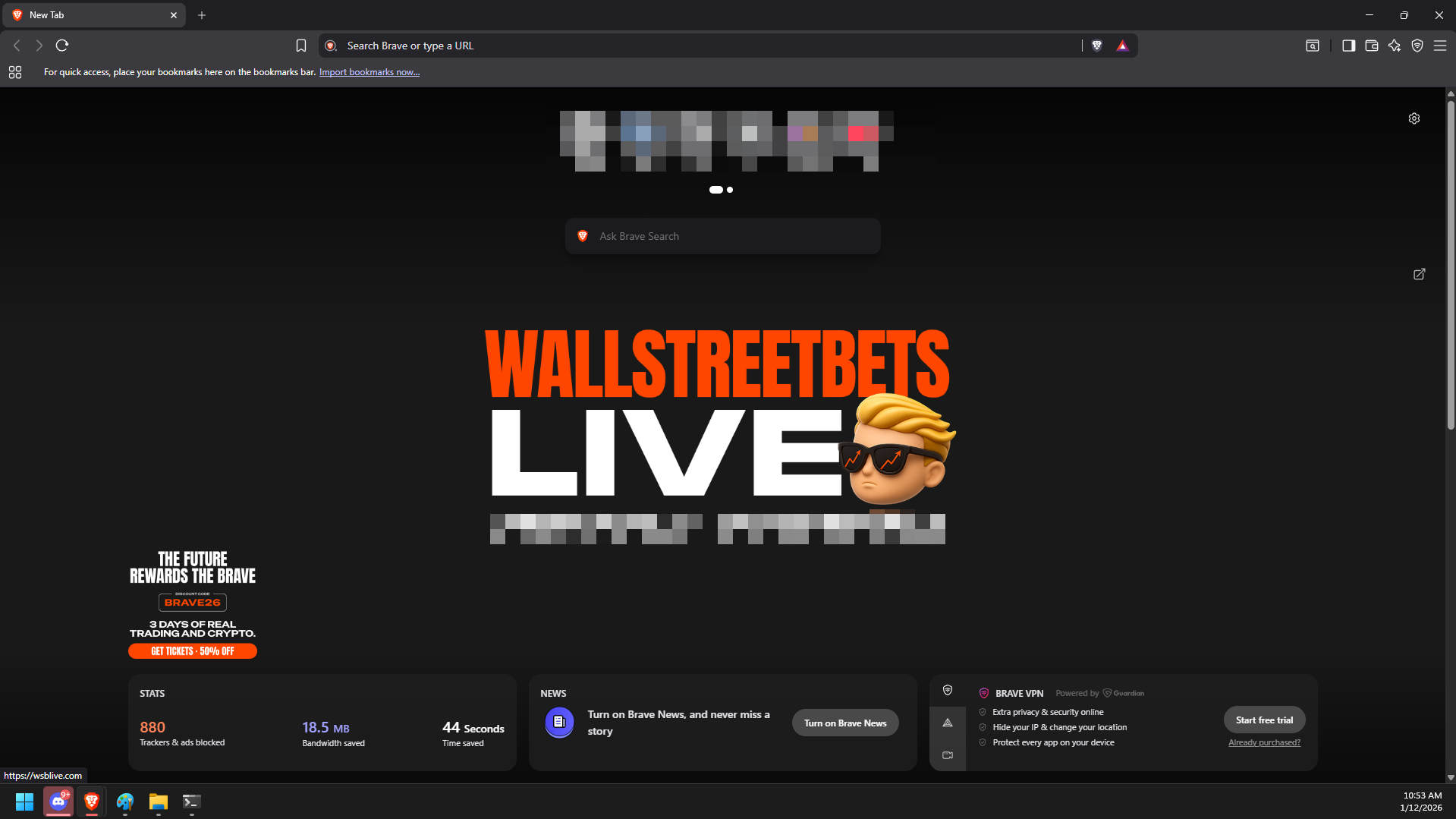Switch to Brave Talk camera widget tab
The width and height of the screenshot is (1456, 819).
click(x=947, y=755)
